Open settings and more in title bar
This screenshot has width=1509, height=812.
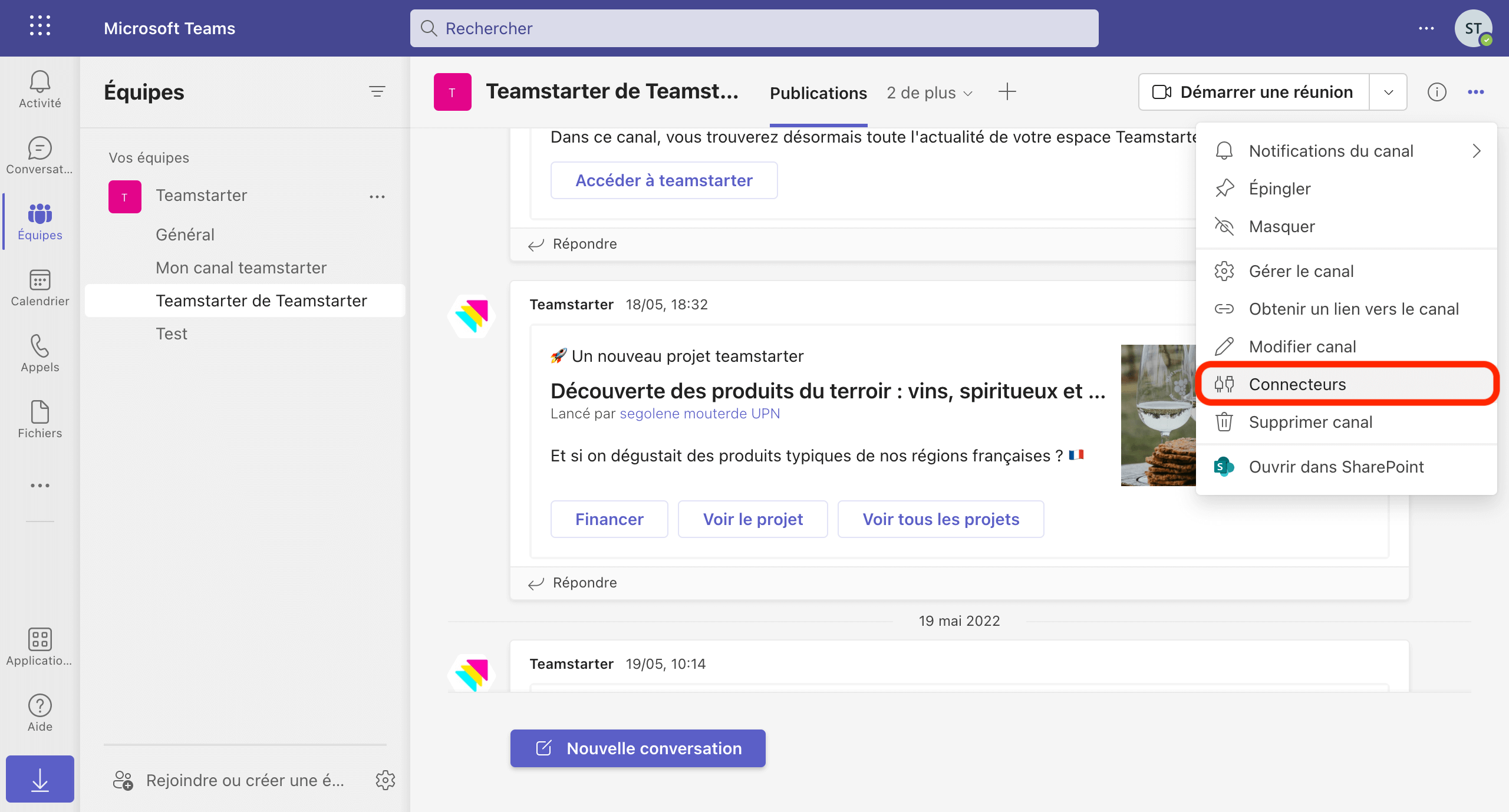[x=1426, y=28]
